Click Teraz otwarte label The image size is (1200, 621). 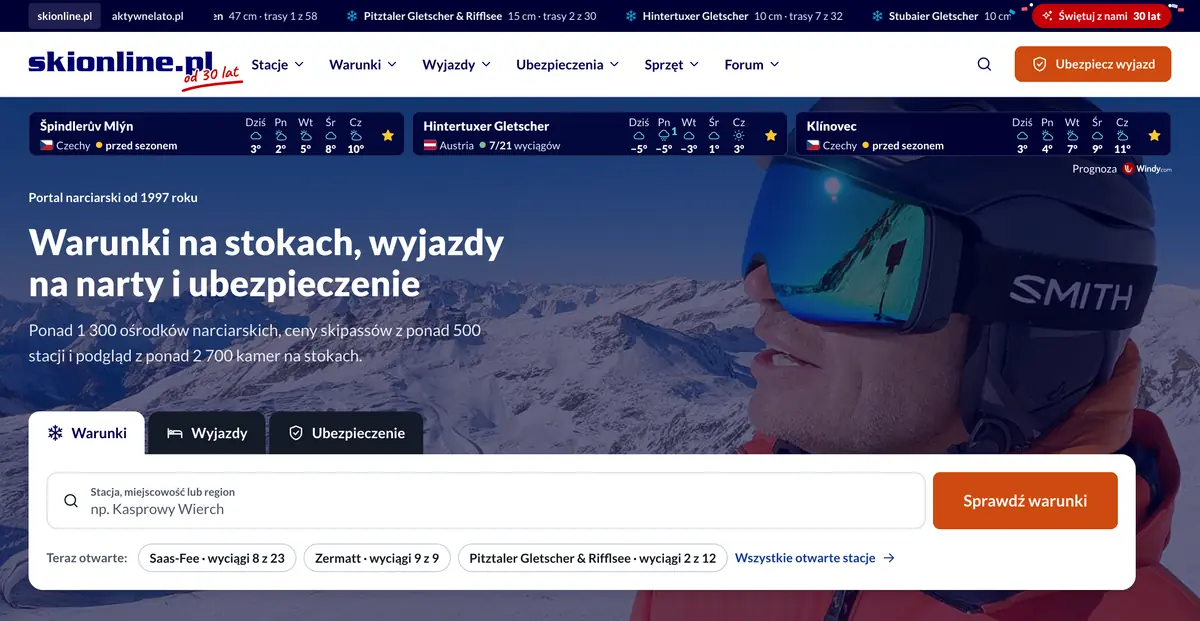click(x=86, y=558)
